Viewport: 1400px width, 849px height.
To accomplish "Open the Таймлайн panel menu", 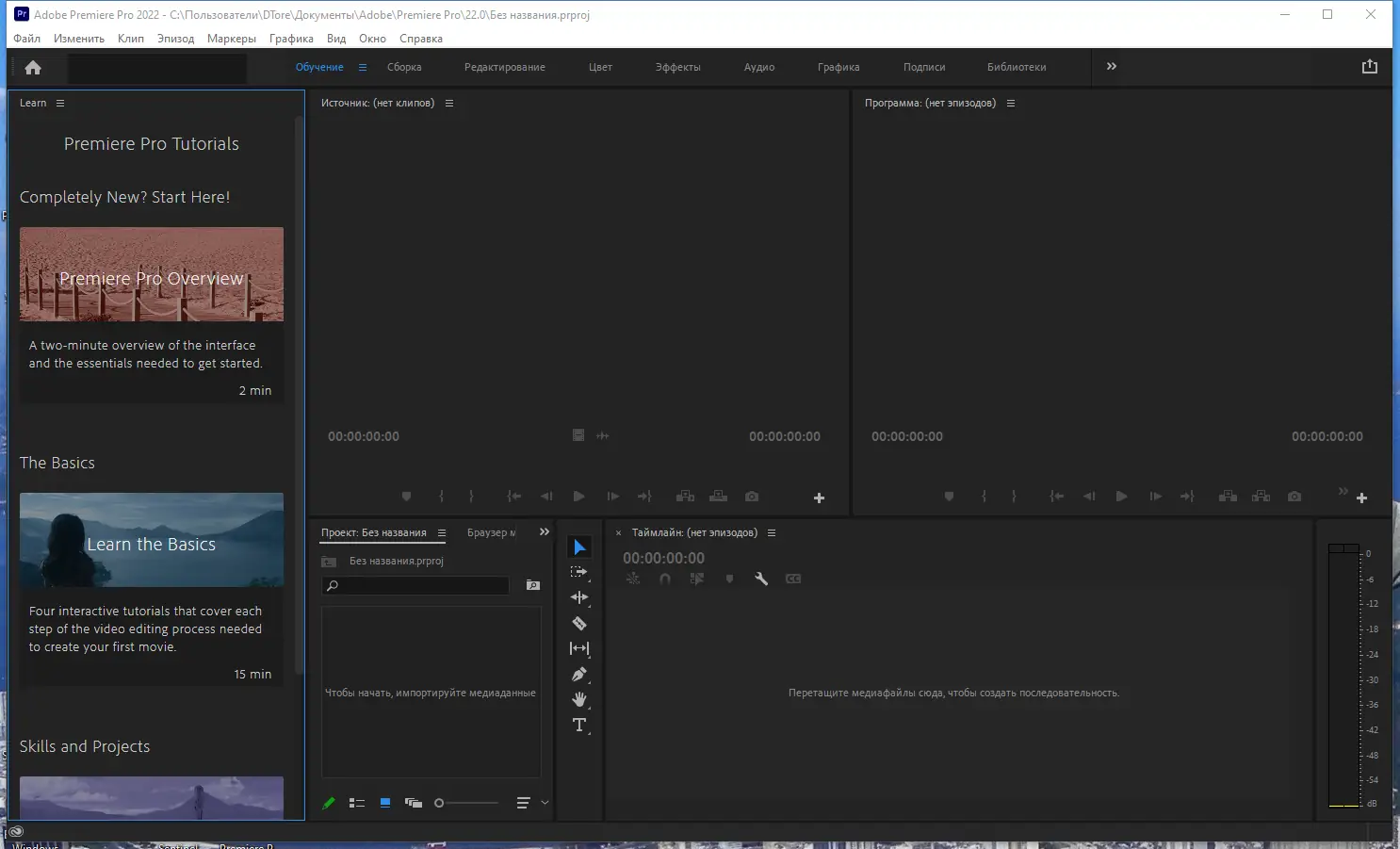I will click(772, 532).
